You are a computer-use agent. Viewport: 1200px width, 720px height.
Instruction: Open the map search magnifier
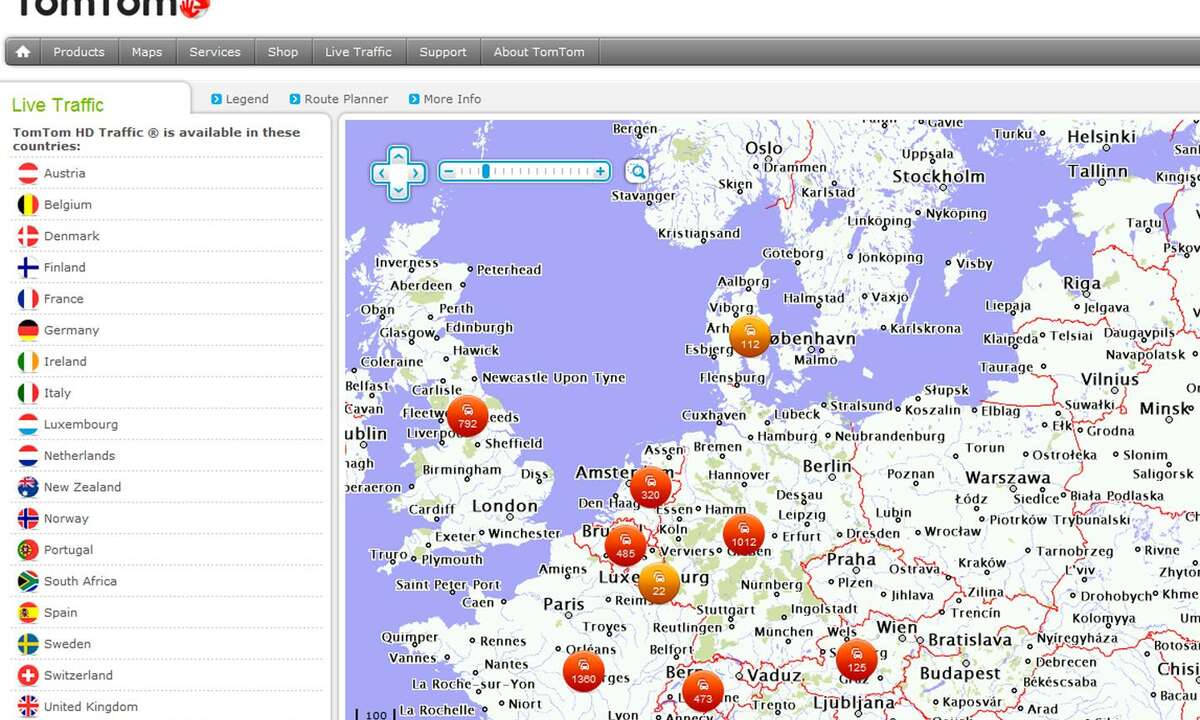[636, 171]
